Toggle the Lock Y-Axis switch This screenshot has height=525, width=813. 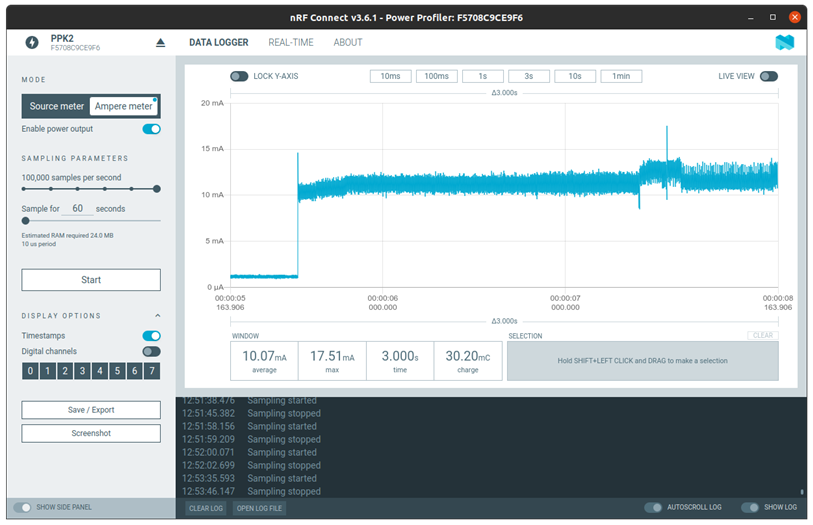[239, 76]
